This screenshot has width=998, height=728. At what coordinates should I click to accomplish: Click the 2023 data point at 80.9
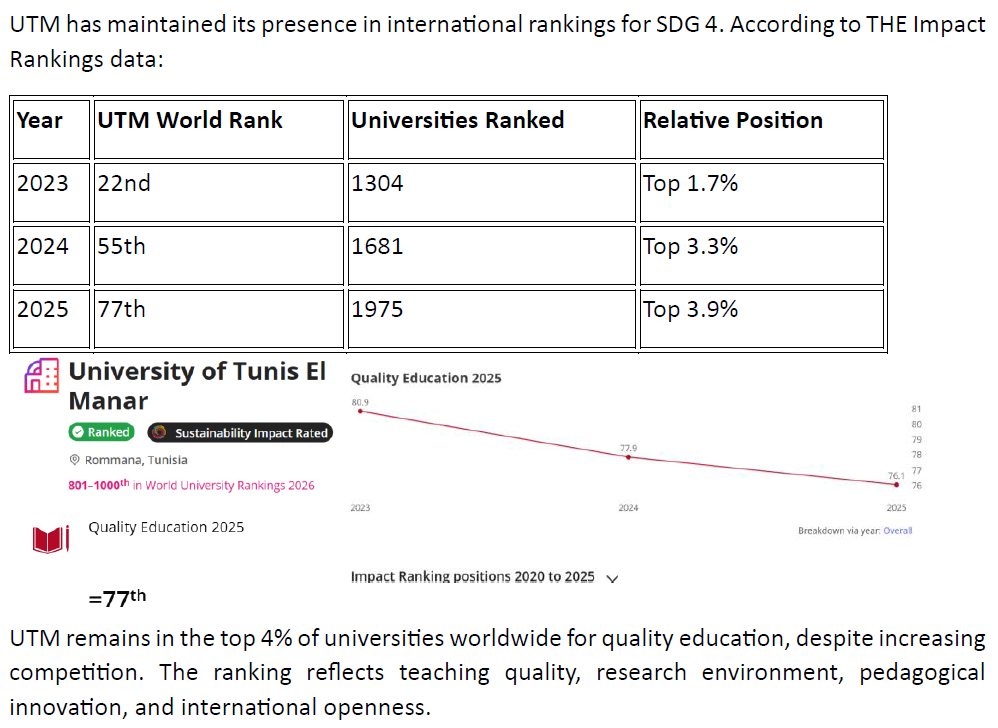[x=360, y=411]
